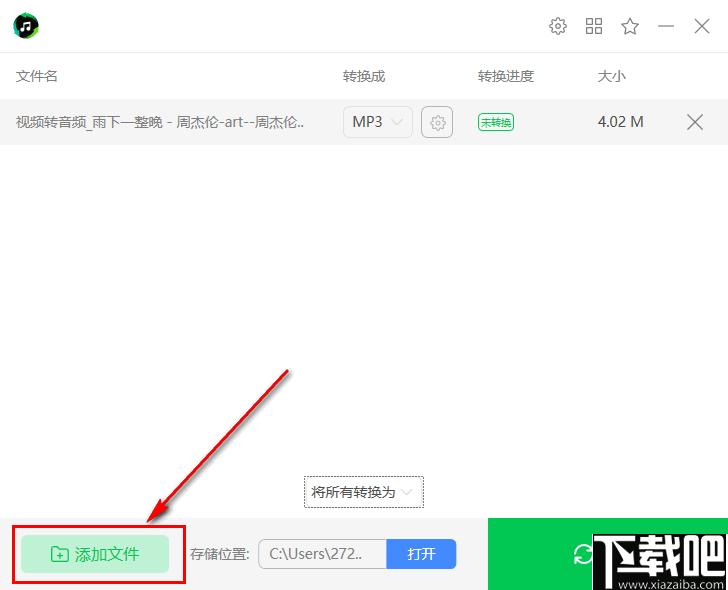This screenshot has height=590, width=728.
Task: Click the storage path field C:\Users\272..
Action: coord(322,554)
